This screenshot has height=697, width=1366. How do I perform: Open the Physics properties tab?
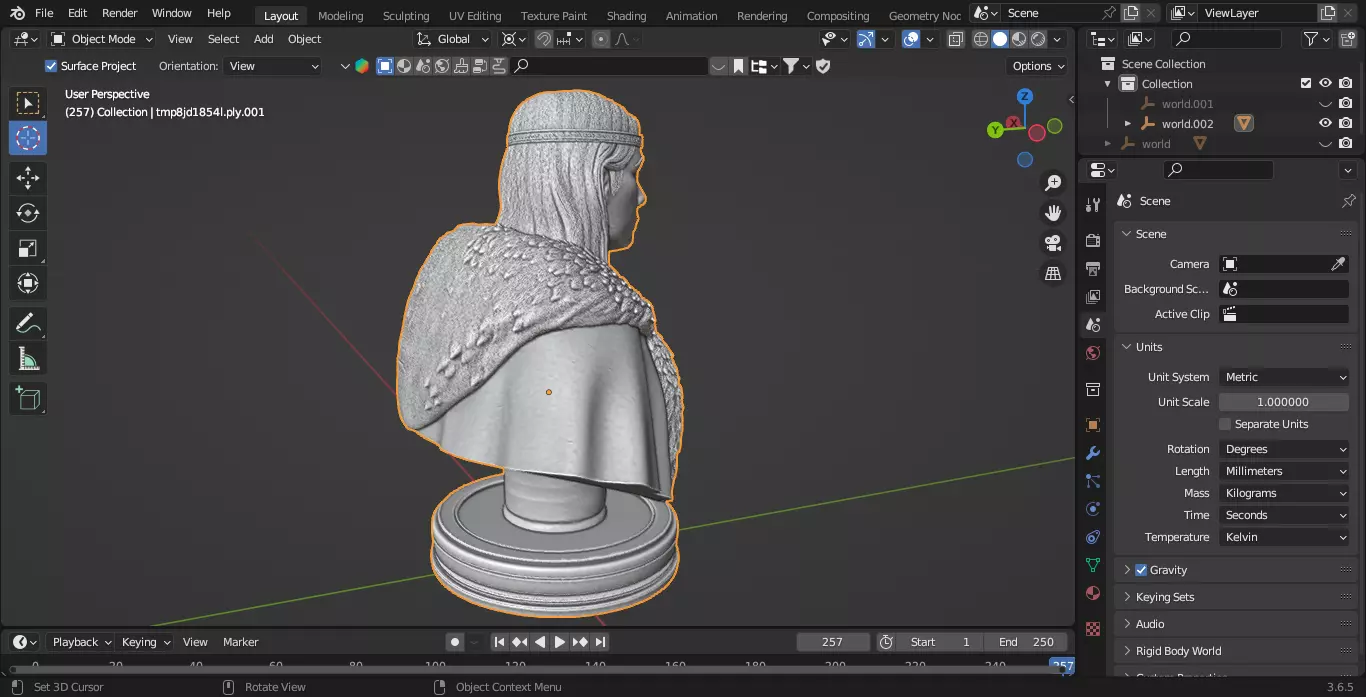click(1093, 509)
